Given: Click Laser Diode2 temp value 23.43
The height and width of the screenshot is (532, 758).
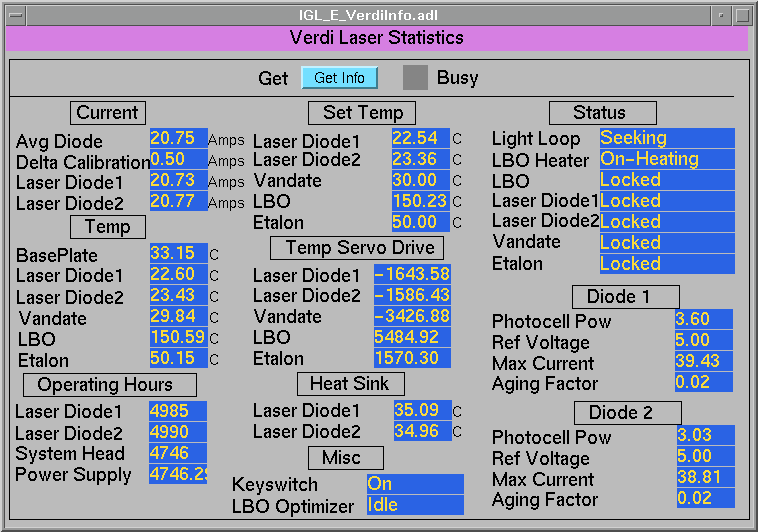Looking at the screenshot, I should (178, 295).
